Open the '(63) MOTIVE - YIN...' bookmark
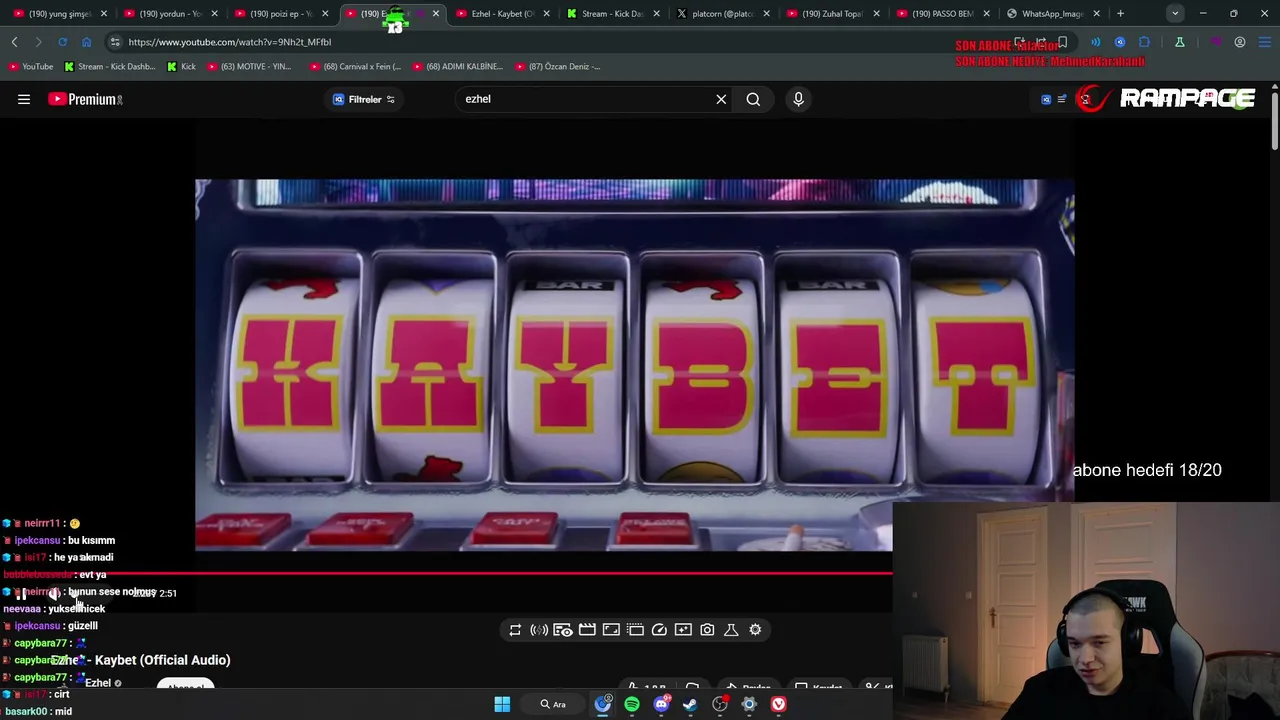1280x720 pixels. [248, 66]
